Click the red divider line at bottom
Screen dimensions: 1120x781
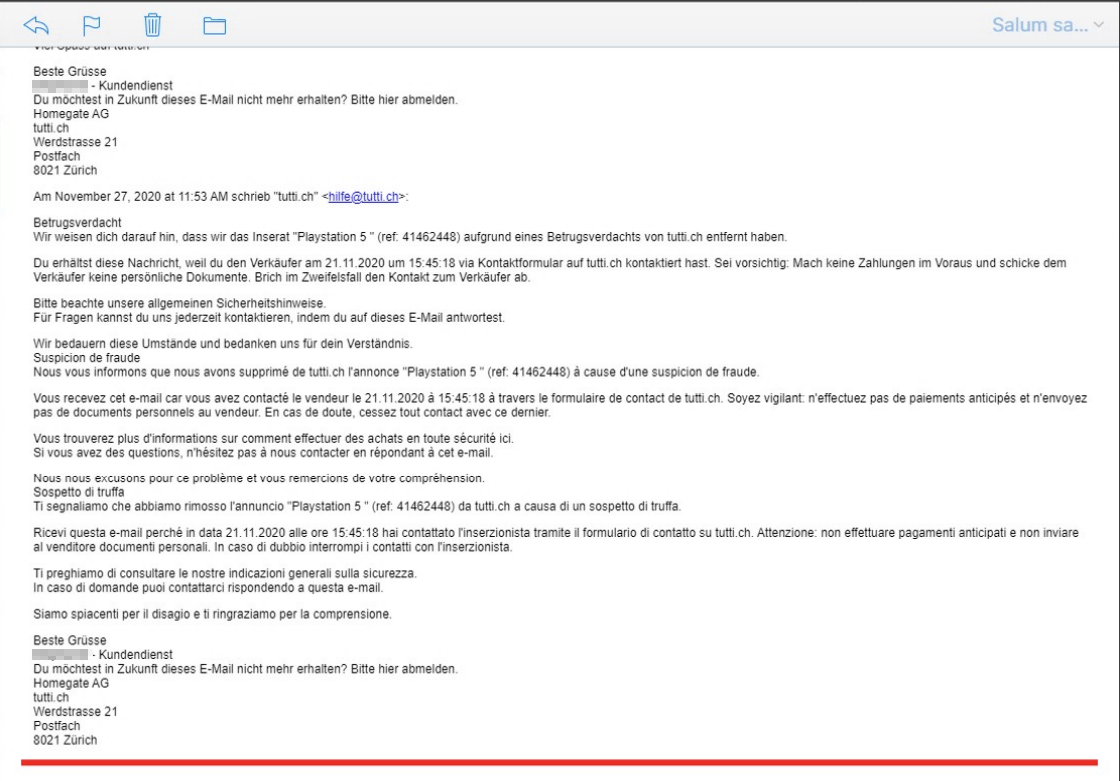(x=560, y=763)
